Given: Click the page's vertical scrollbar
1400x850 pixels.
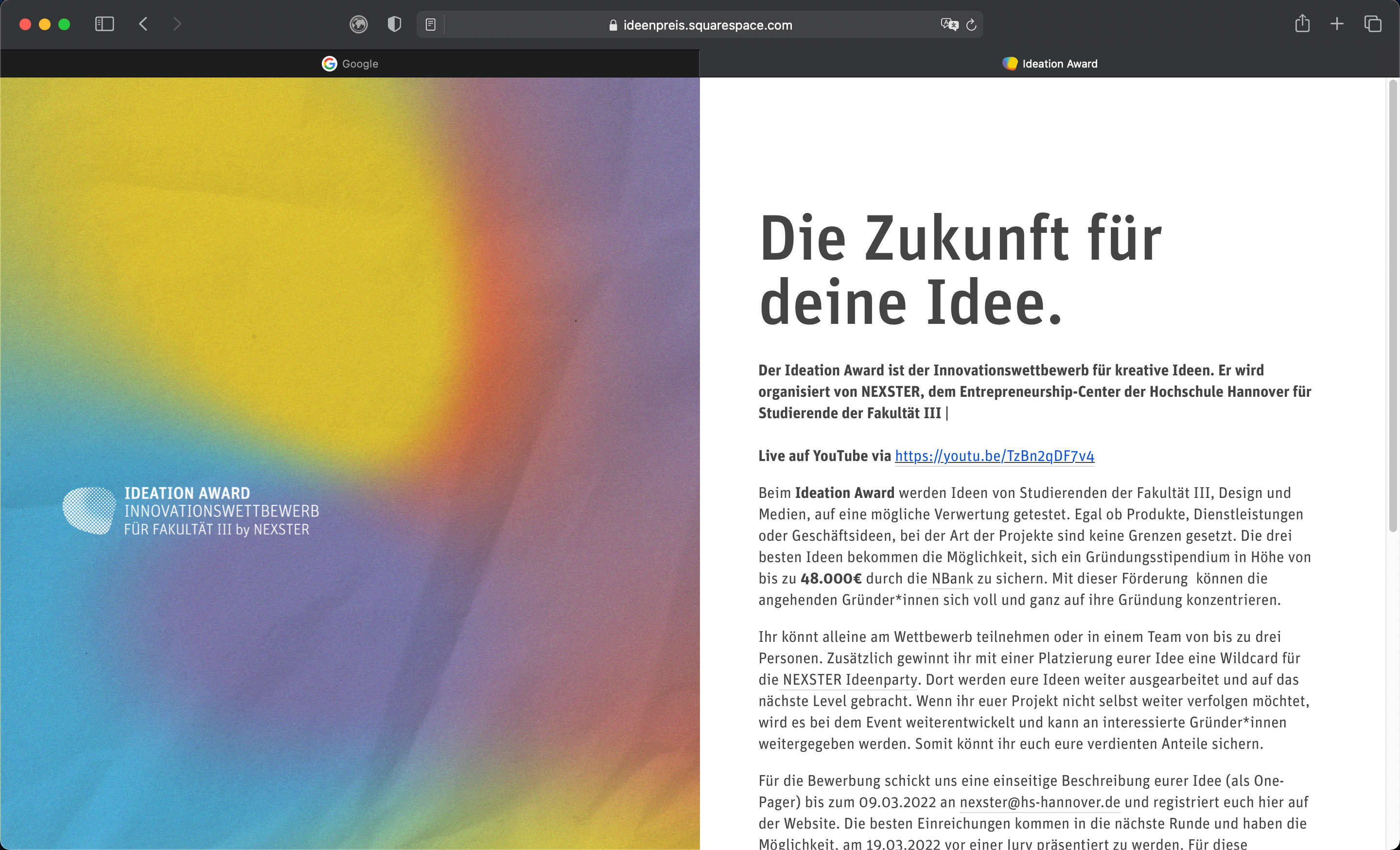Looking at the screenshot, I should [x=1393, y=307].
